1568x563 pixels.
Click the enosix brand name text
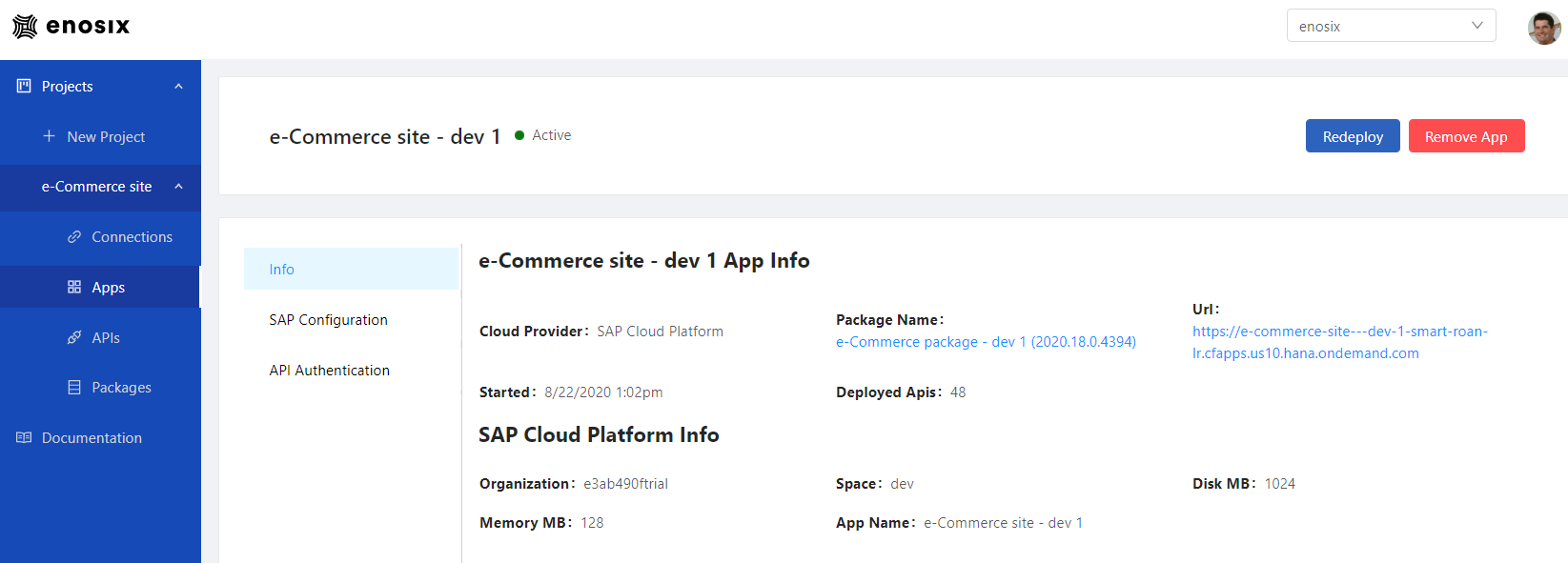tap(88, 26)
